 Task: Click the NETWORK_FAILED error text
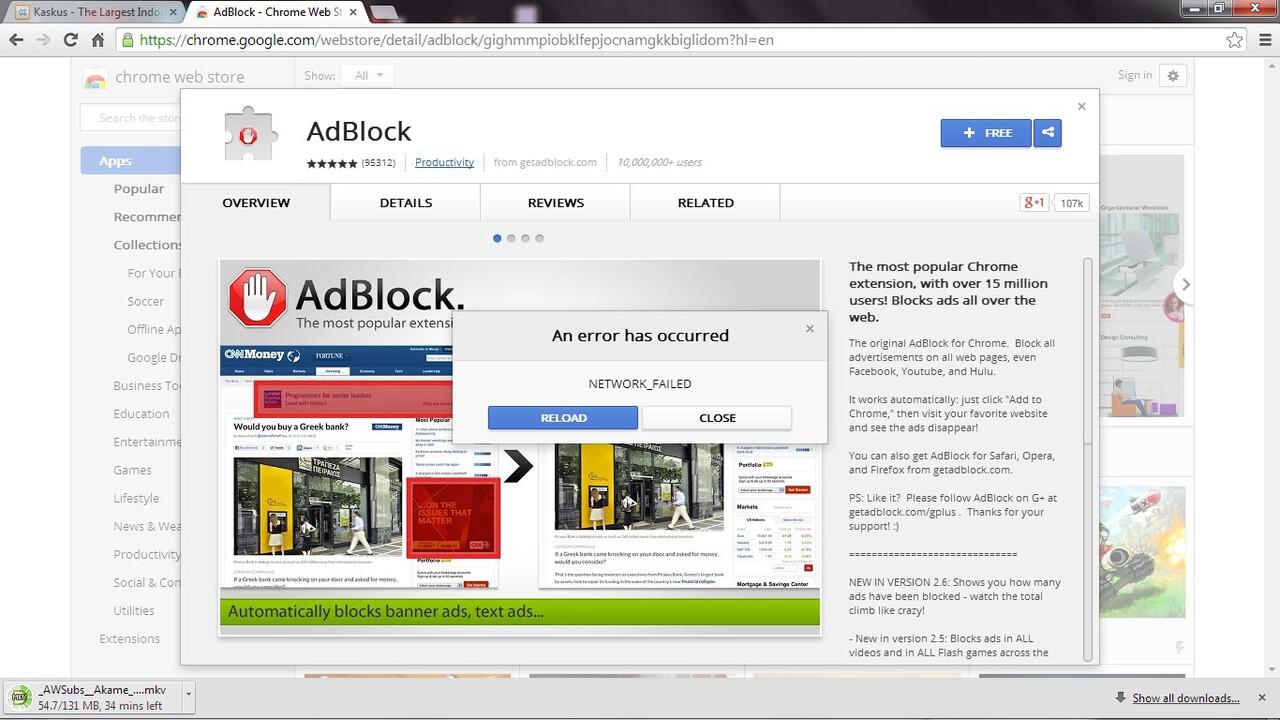640,384
